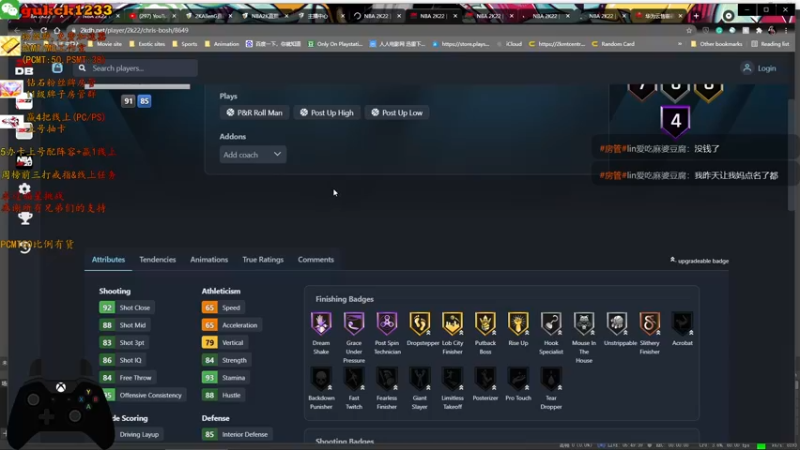Switch to the Attributes tab
800x450 pixels.
point(108,260)
